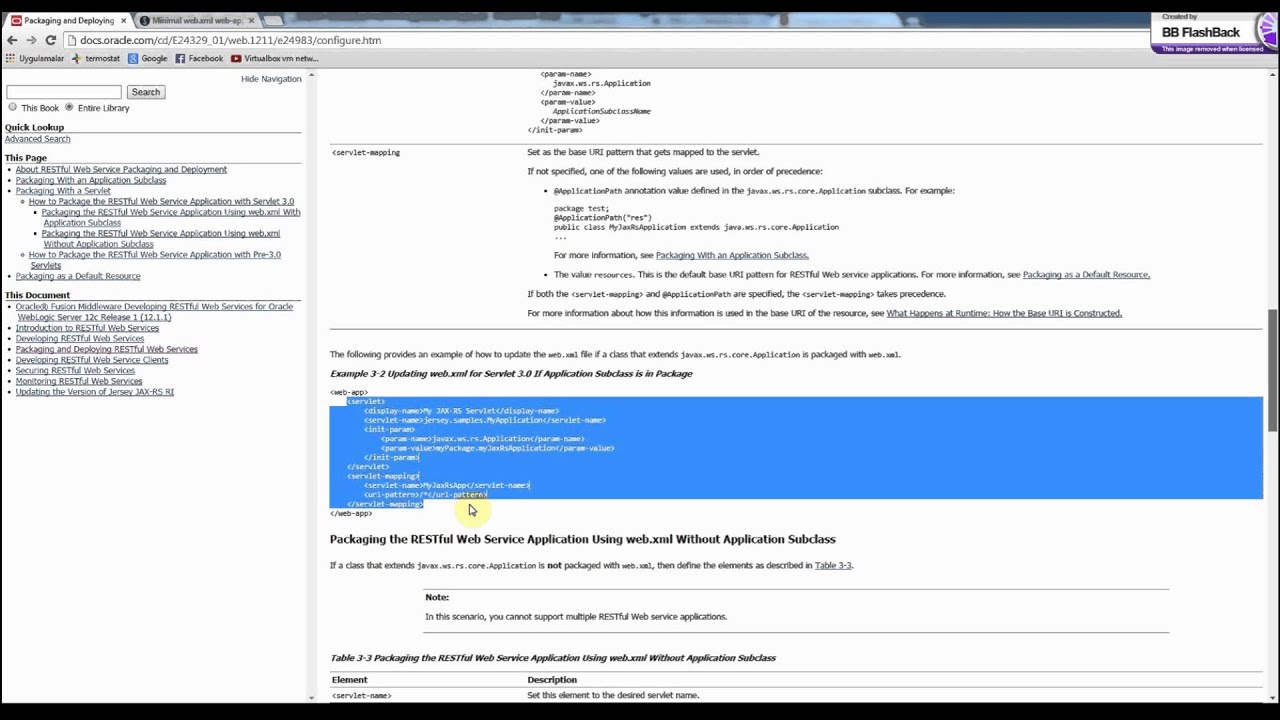Reload the page with the refresh icon
The height and width of the screenshot is (720, 1280).
click(50, 40)
